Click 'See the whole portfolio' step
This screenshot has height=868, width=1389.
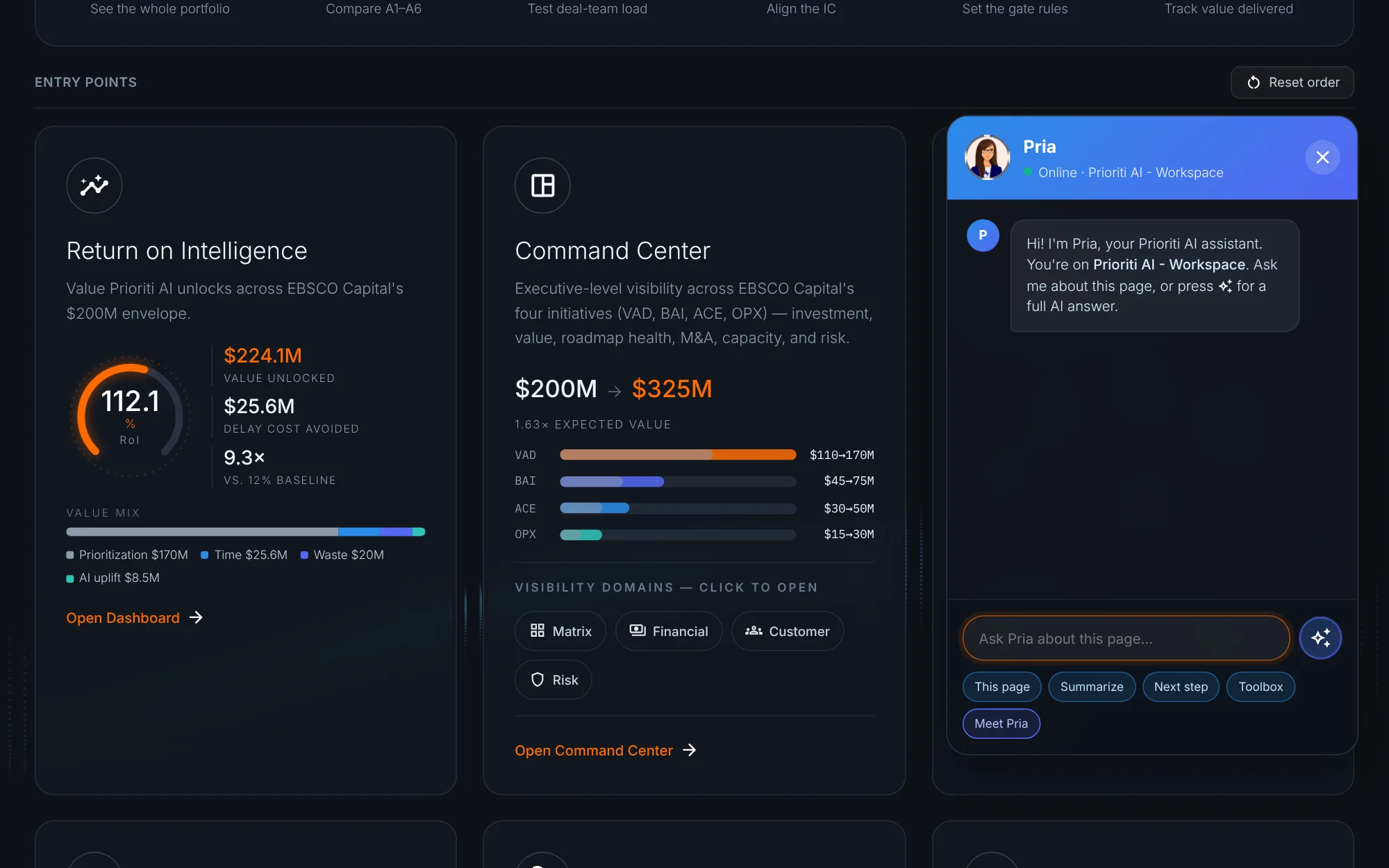160,9
